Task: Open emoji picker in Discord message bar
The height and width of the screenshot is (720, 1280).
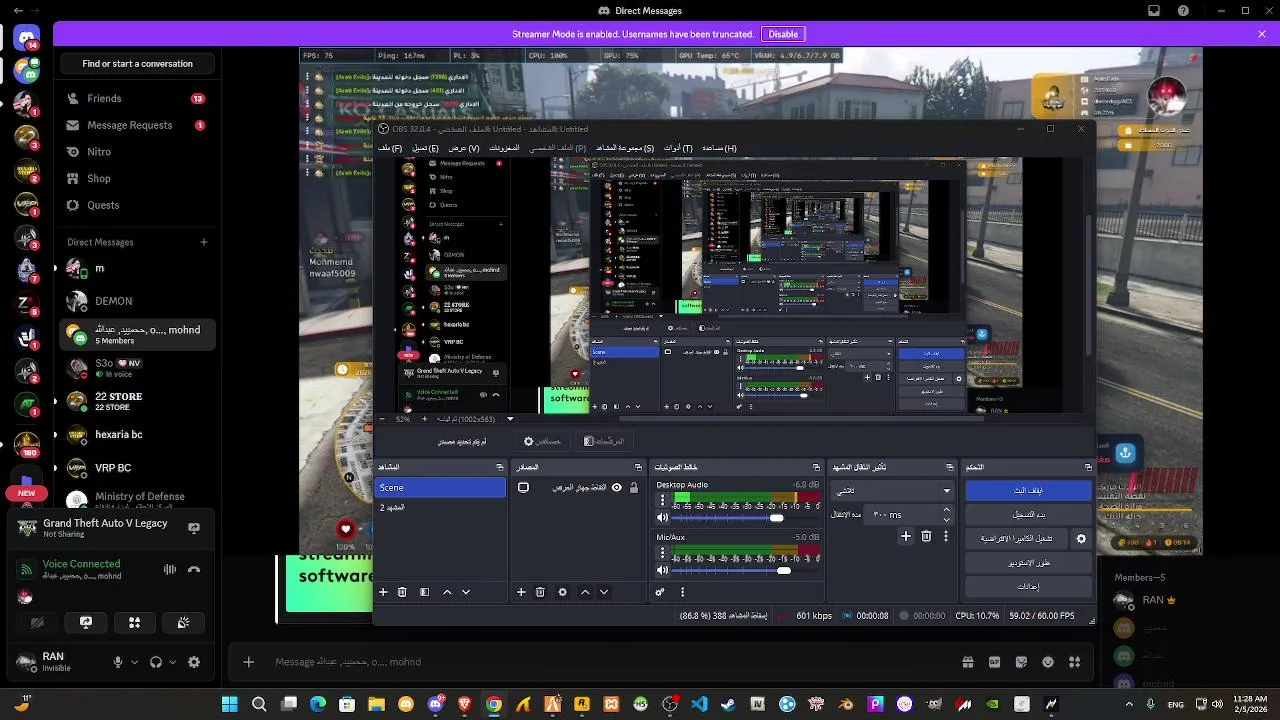Action: click(1048, 662)
